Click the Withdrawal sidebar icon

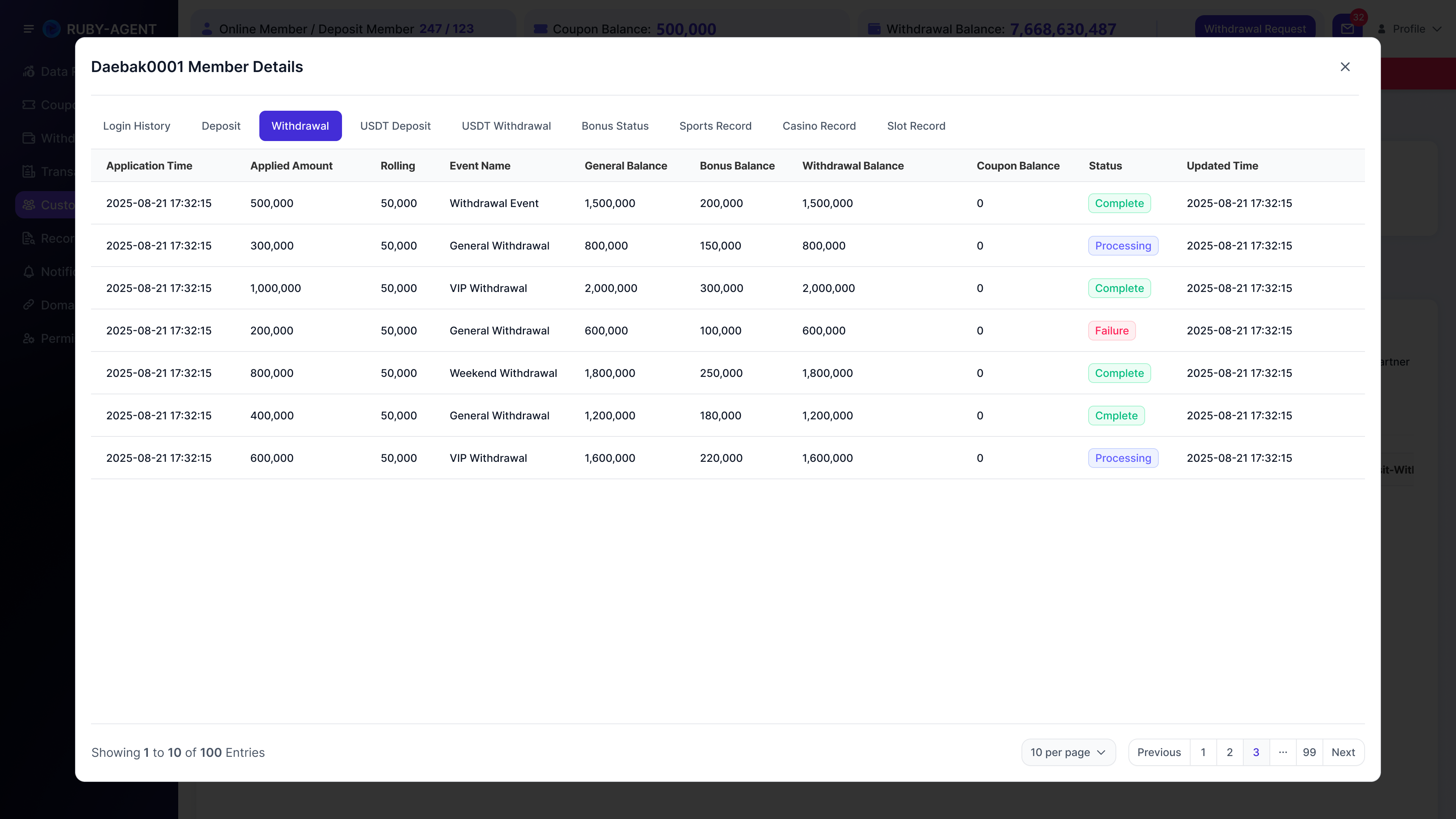point(28,138)
